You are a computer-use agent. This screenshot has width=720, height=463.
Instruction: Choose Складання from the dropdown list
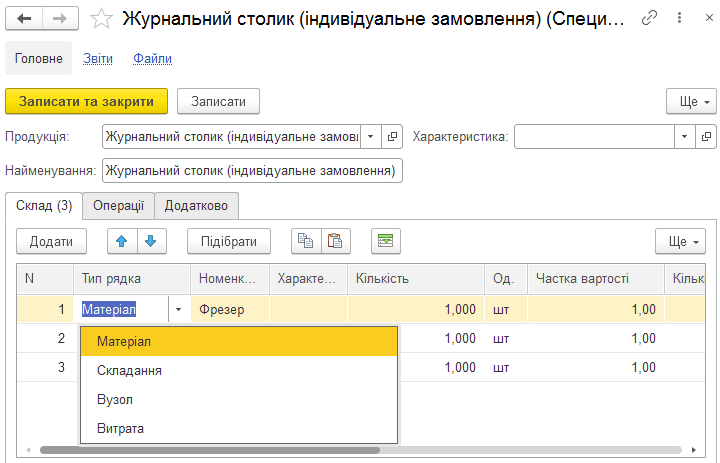(x=239, y=370)
